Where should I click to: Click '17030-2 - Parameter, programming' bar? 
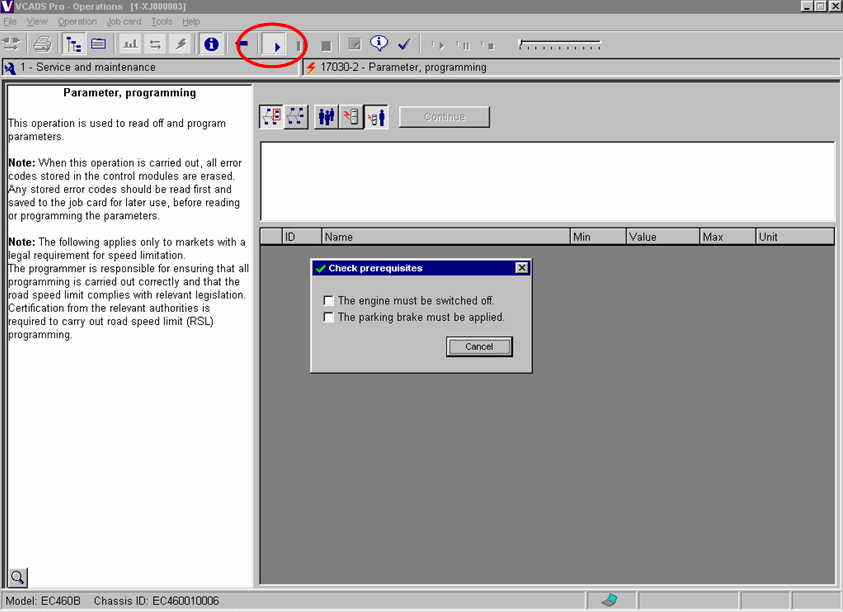571,67
